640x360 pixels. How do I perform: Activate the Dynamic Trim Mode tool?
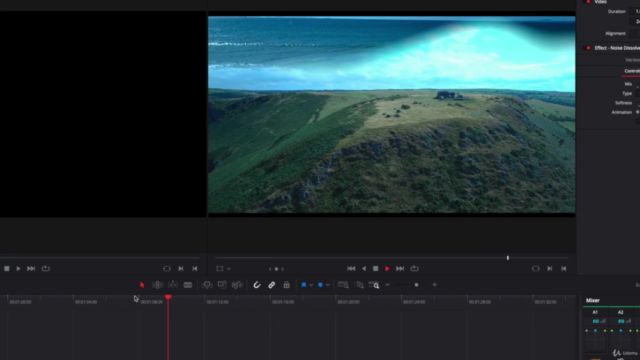pos(173,285)
